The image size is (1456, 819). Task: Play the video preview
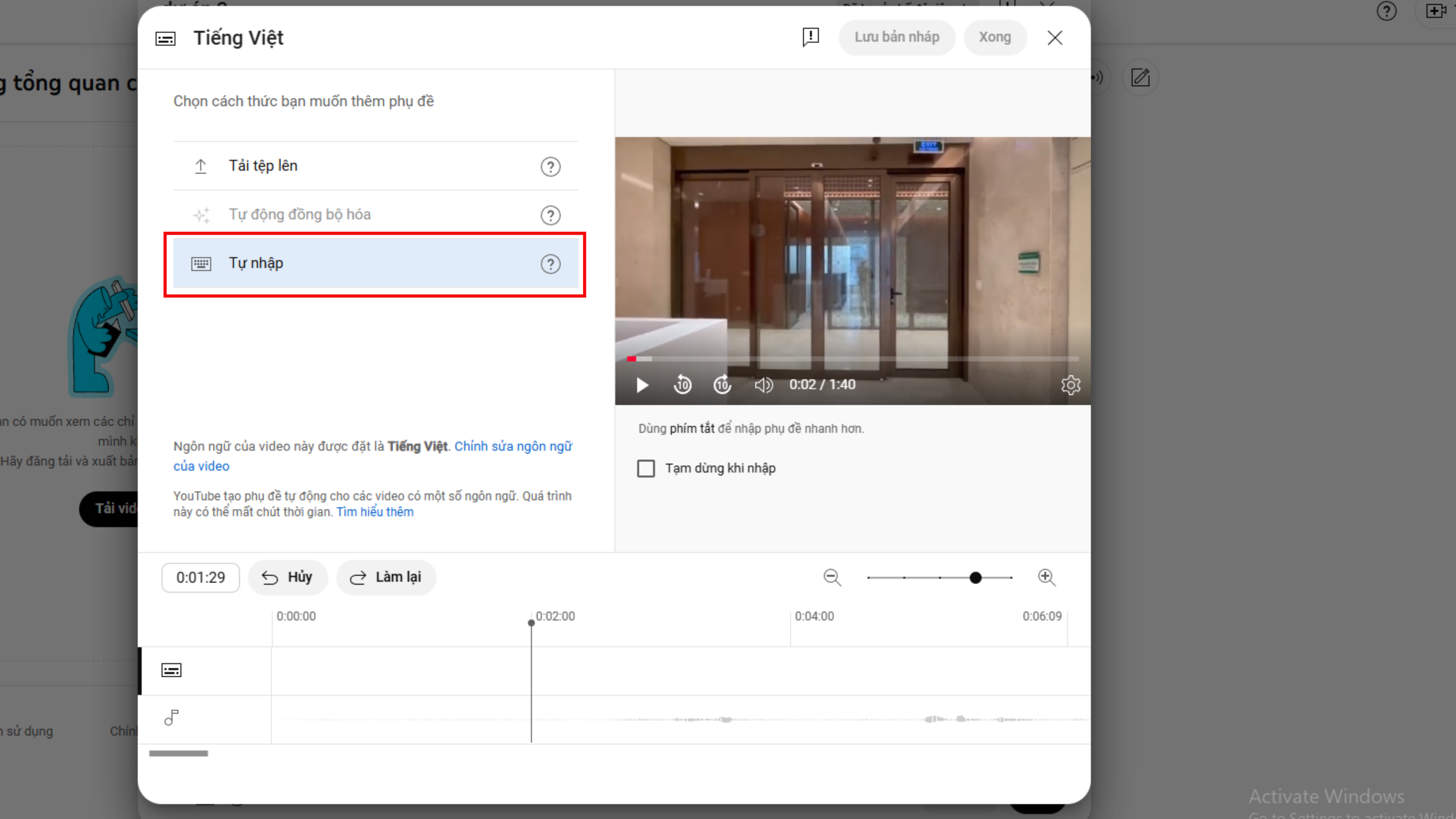coord(642,385)
